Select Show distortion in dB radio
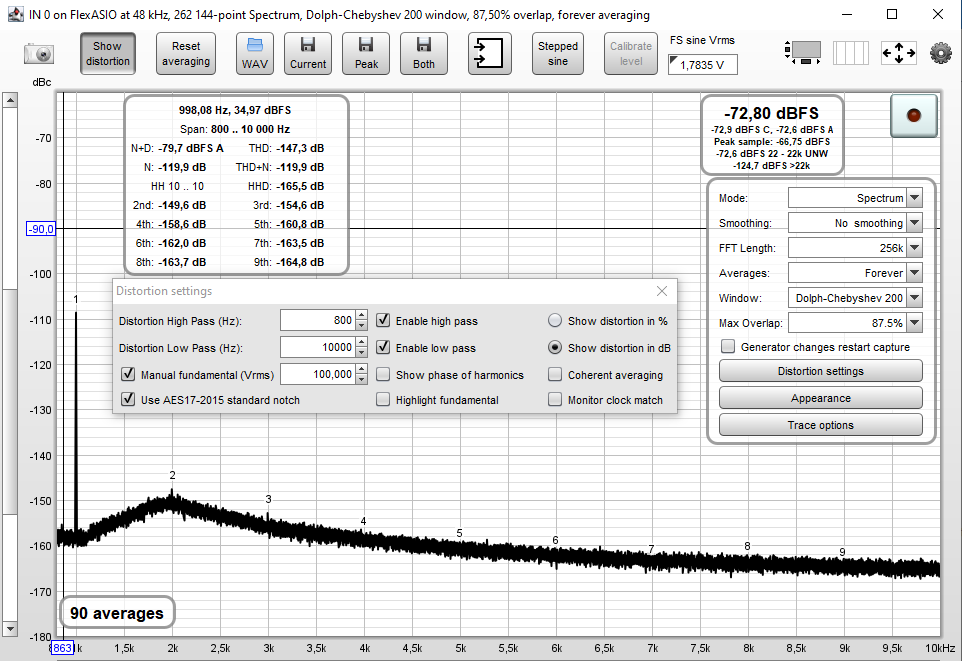Image resolution: width=962 pixels, height=661 pixels. [x=555, y=347]
